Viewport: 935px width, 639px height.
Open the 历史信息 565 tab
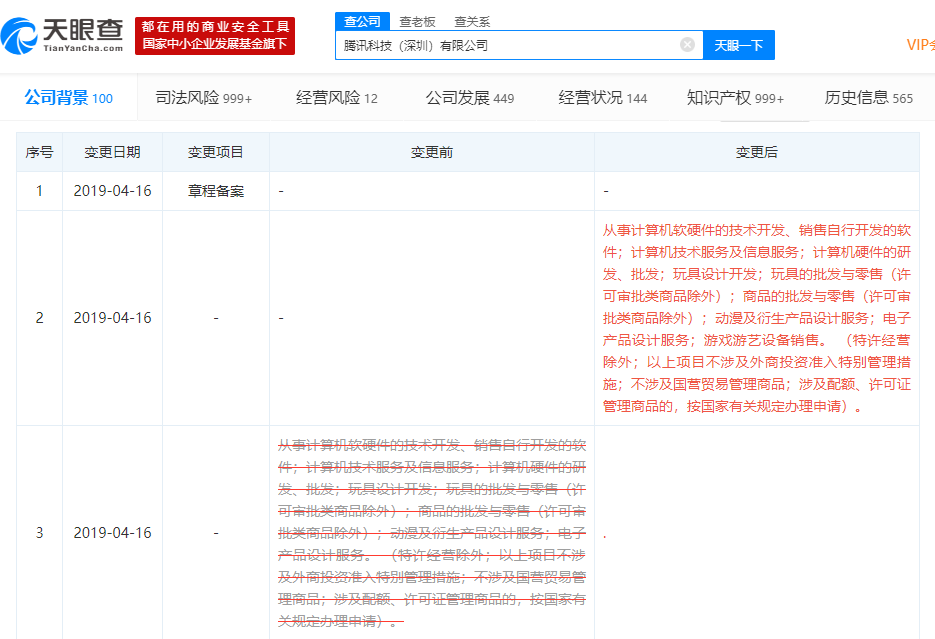pyautogui.click(x=868, y=98)
